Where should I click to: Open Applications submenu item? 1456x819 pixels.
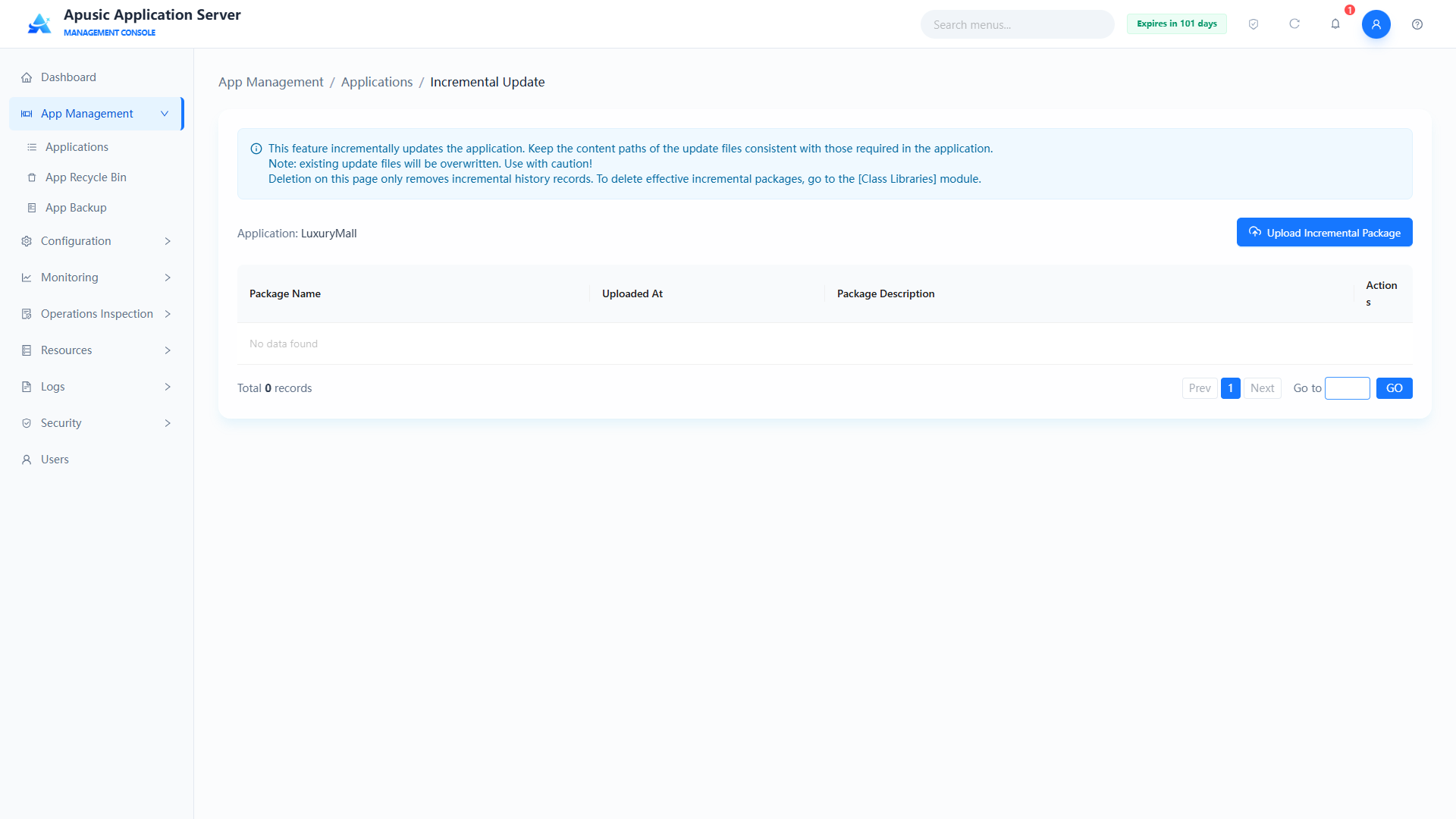(x=97, y=147)
